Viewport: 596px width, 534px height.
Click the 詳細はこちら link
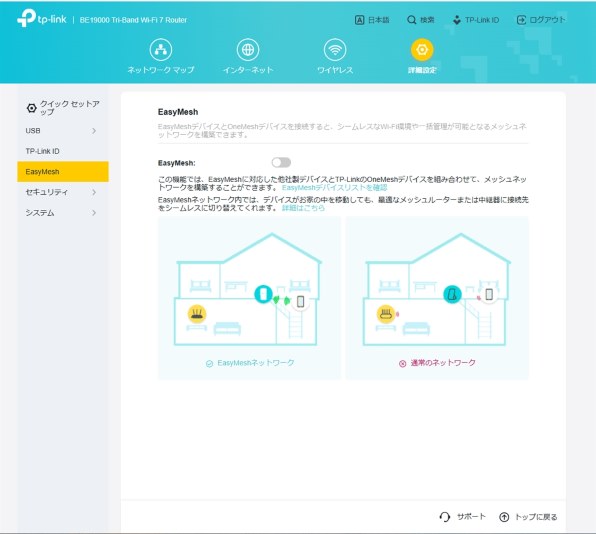[303, 208]
